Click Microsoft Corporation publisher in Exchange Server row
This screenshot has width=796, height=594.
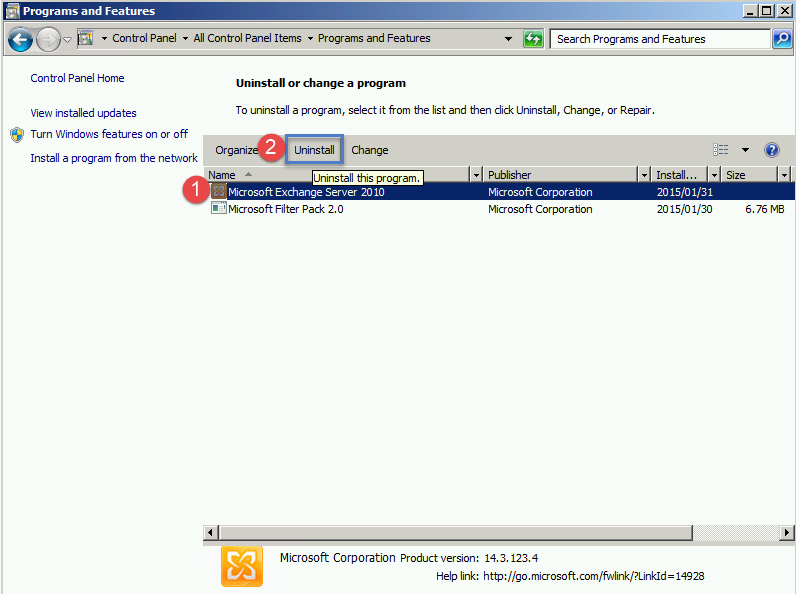tap(540, 192)
